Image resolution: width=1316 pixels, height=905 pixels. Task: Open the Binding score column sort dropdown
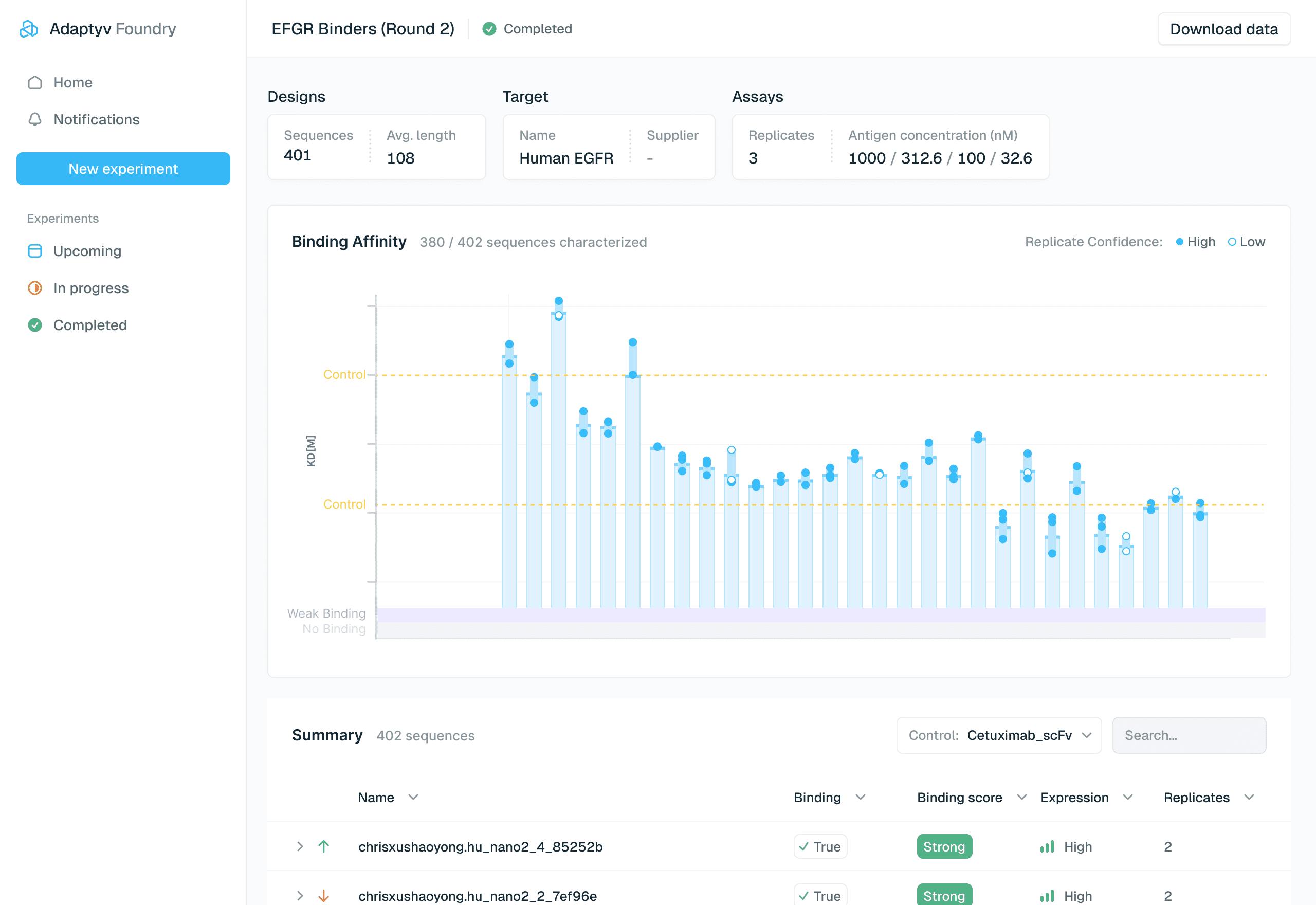(x=1021, y=798)
